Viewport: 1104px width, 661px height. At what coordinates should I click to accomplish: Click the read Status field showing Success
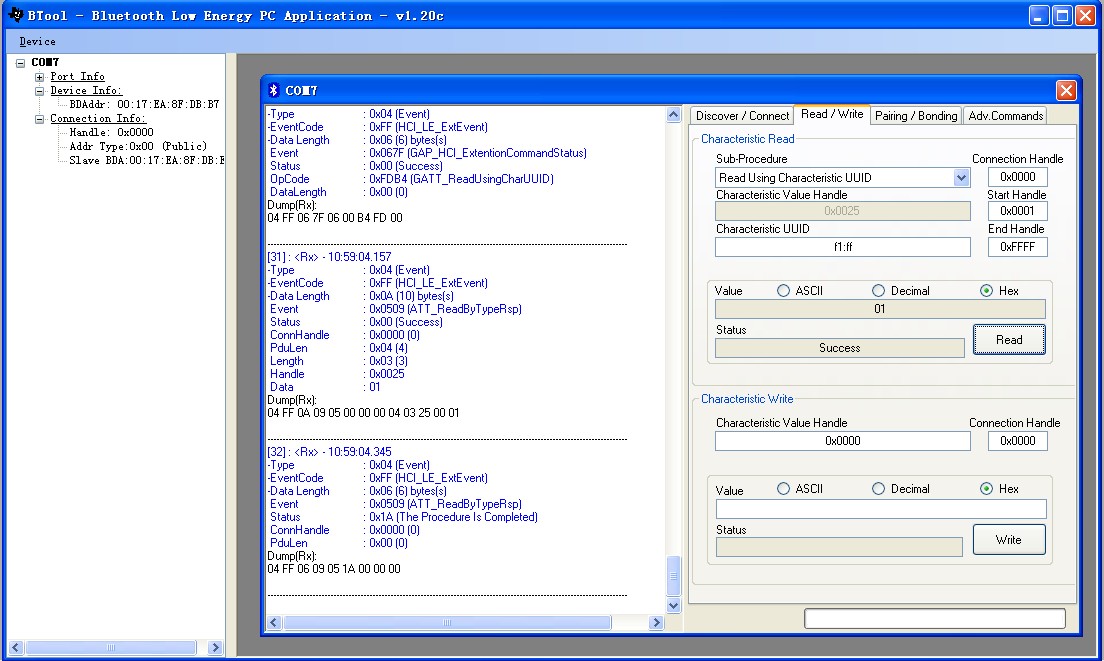pyautogui.click(x=839, y=348)
